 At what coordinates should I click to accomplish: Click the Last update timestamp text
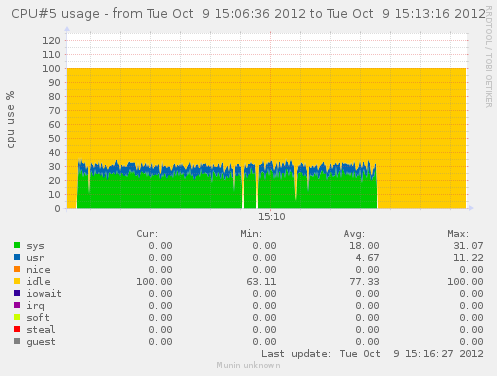click(372, 354)
